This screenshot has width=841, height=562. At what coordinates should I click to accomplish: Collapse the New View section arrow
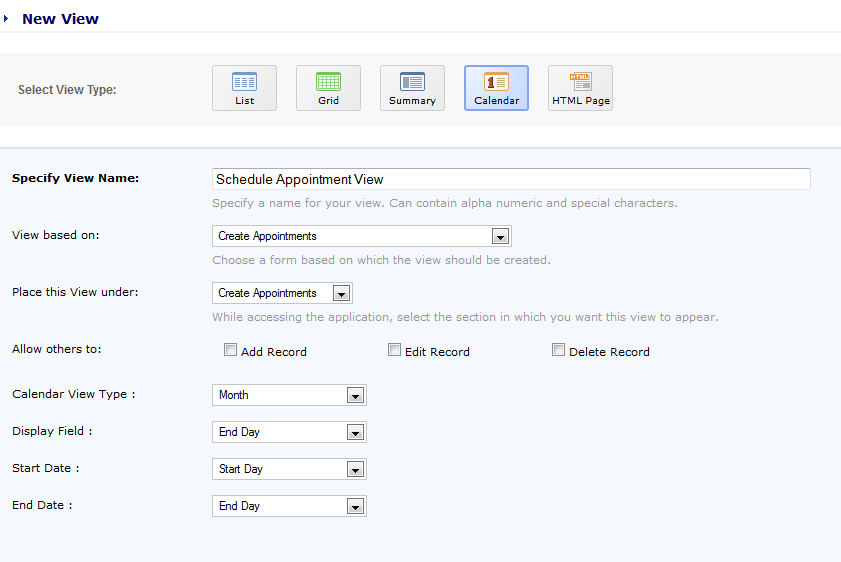pyautogui.click(x=6, y=18)
